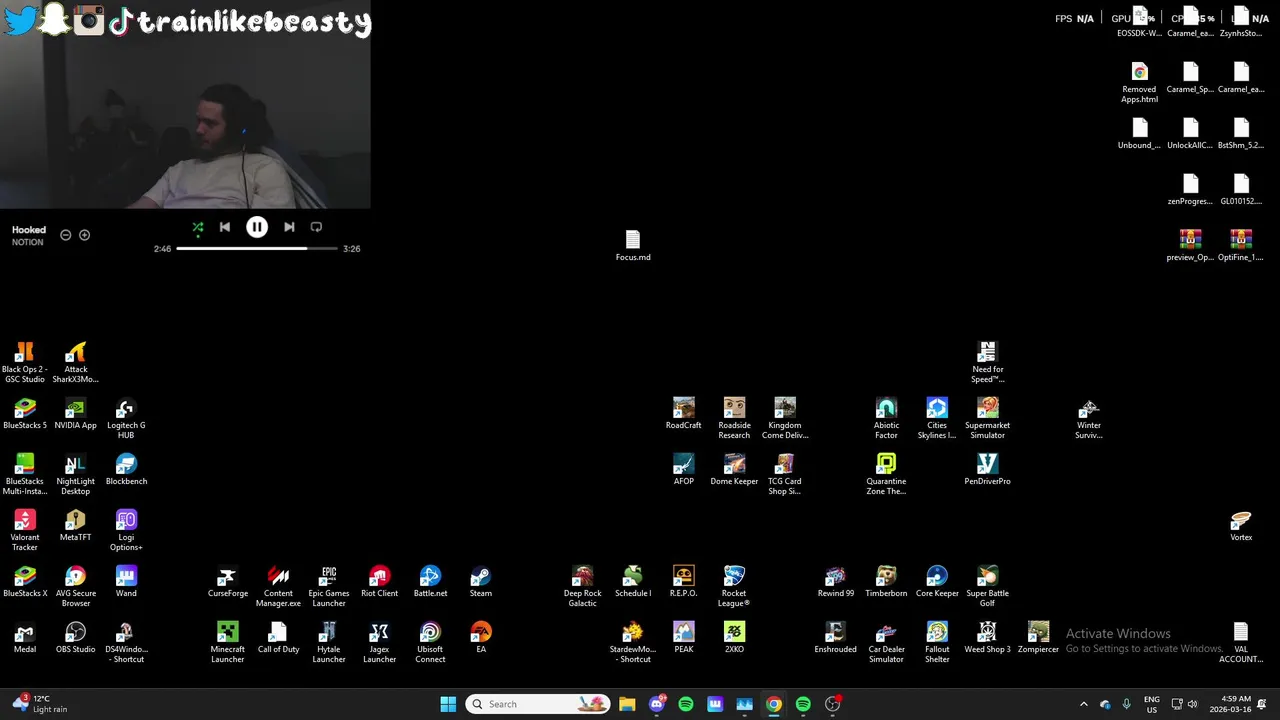Select the AVG Secure Browser icon

pyautogui.click(x=76, y=586)
